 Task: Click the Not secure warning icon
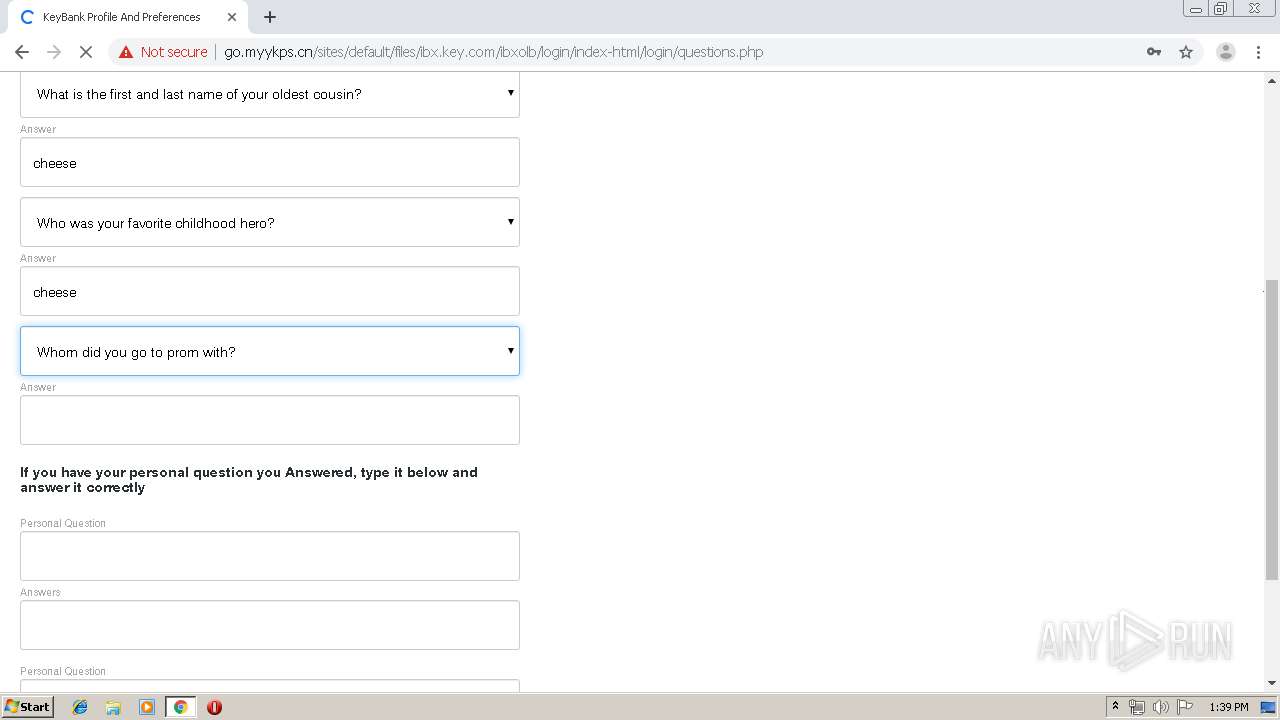(x=126, y=52)
